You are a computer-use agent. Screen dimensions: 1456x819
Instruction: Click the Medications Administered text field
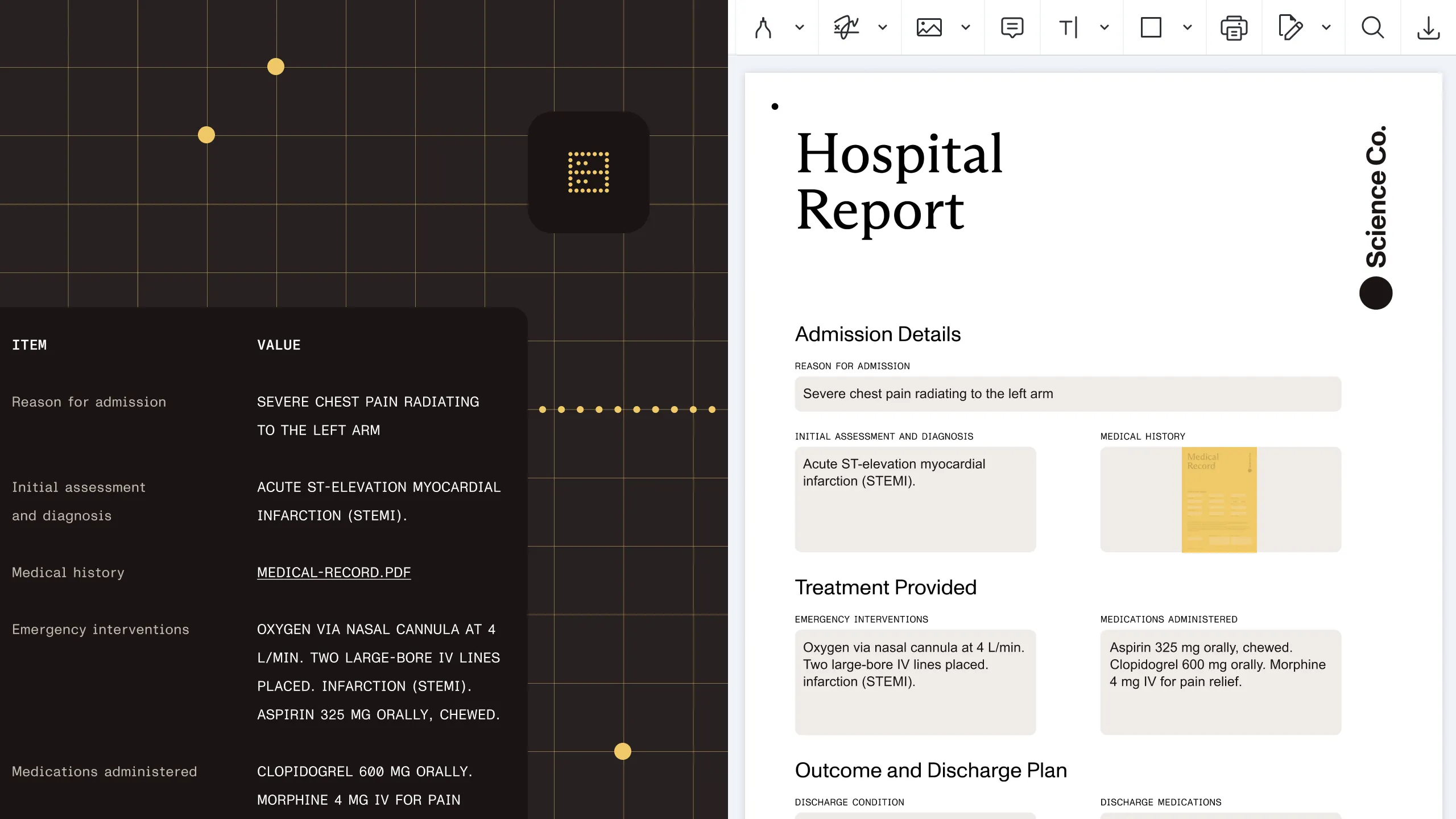point(1221,681)
